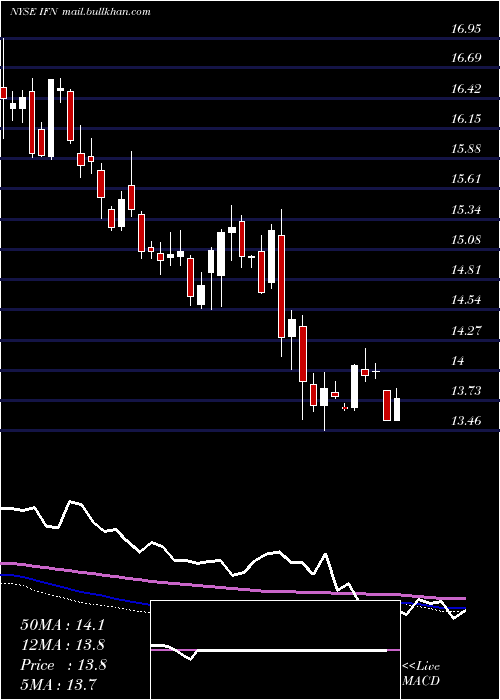Image resolution: width=500 pixels, height=700 pixels.
Task: Click the '50MA : 14.1' indicator text
Action: (62, 625)
